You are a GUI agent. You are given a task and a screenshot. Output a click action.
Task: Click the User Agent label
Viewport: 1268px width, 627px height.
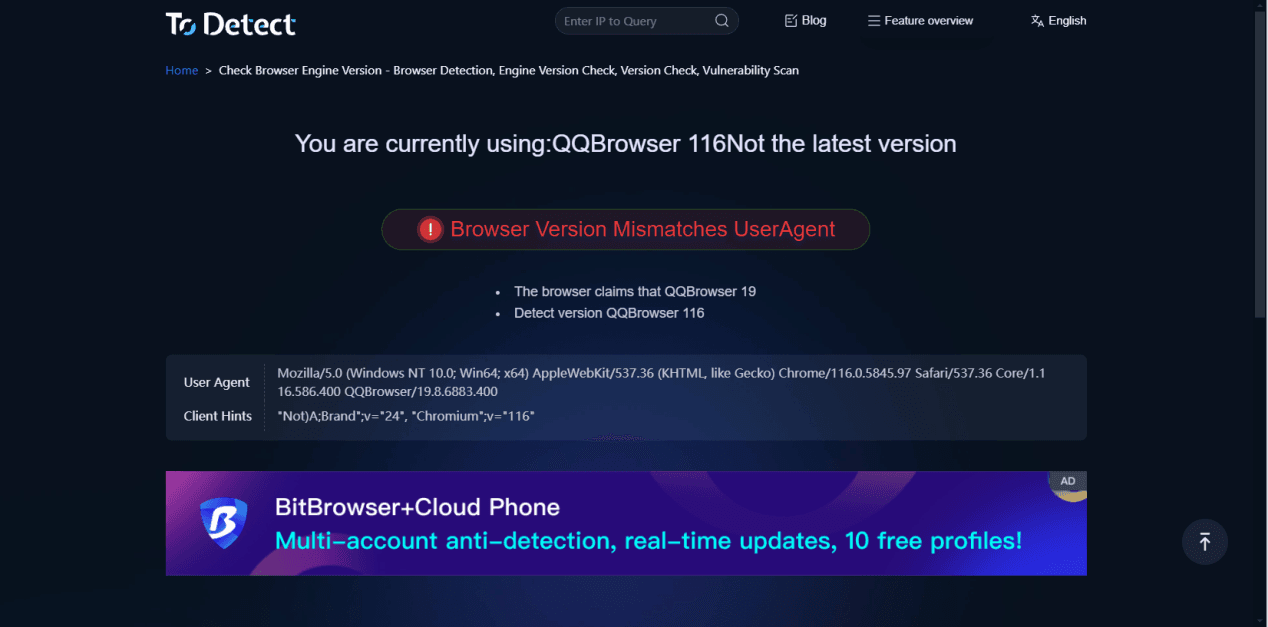coord(217,382)
